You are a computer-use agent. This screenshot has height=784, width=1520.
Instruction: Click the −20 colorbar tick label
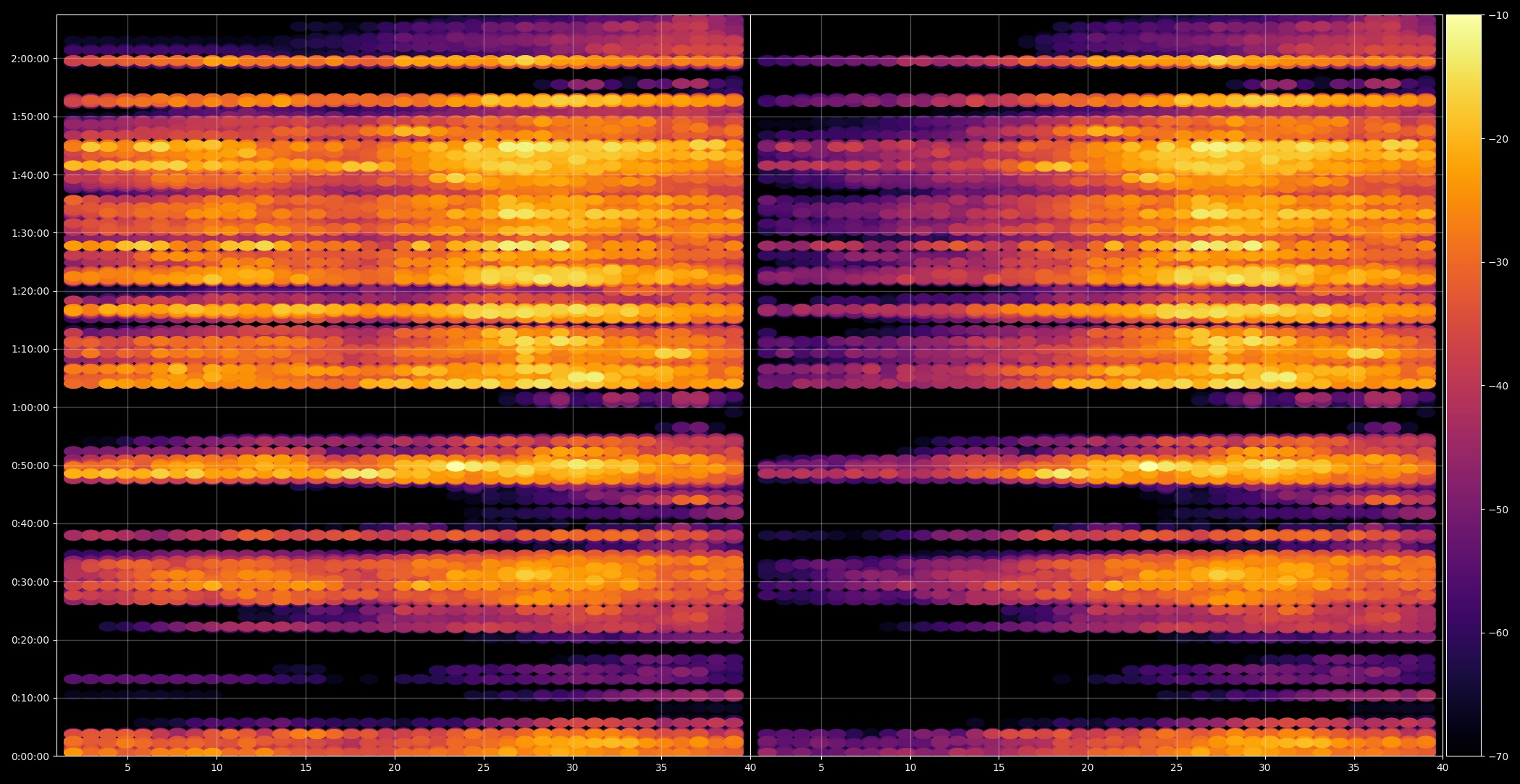click(1498, 139)
